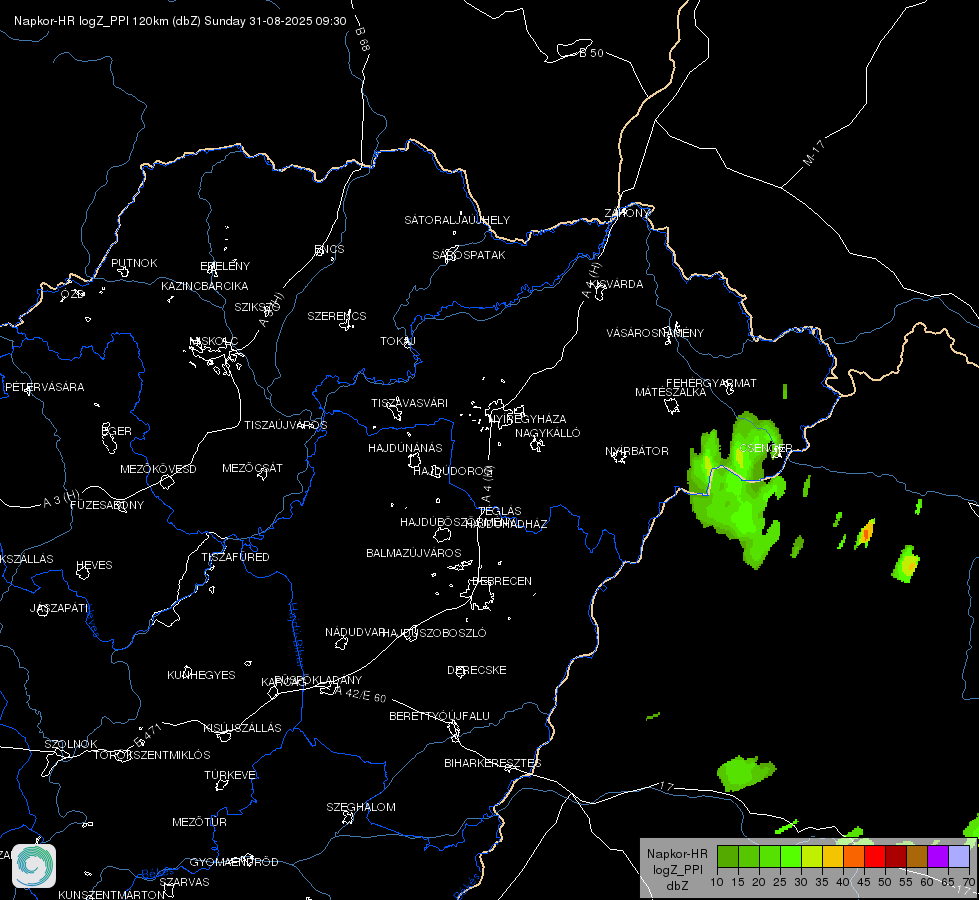
Task: Select the MÁTÉSZALKA label
Action: coord(671,392)
